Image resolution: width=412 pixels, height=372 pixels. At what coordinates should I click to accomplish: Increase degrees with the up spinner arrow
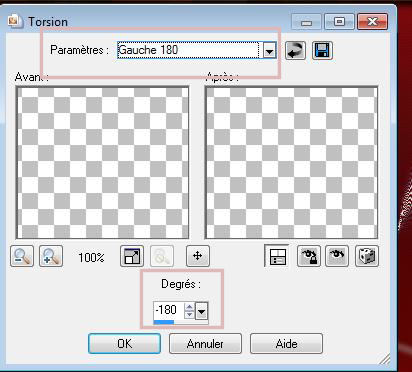pos(189,307)
